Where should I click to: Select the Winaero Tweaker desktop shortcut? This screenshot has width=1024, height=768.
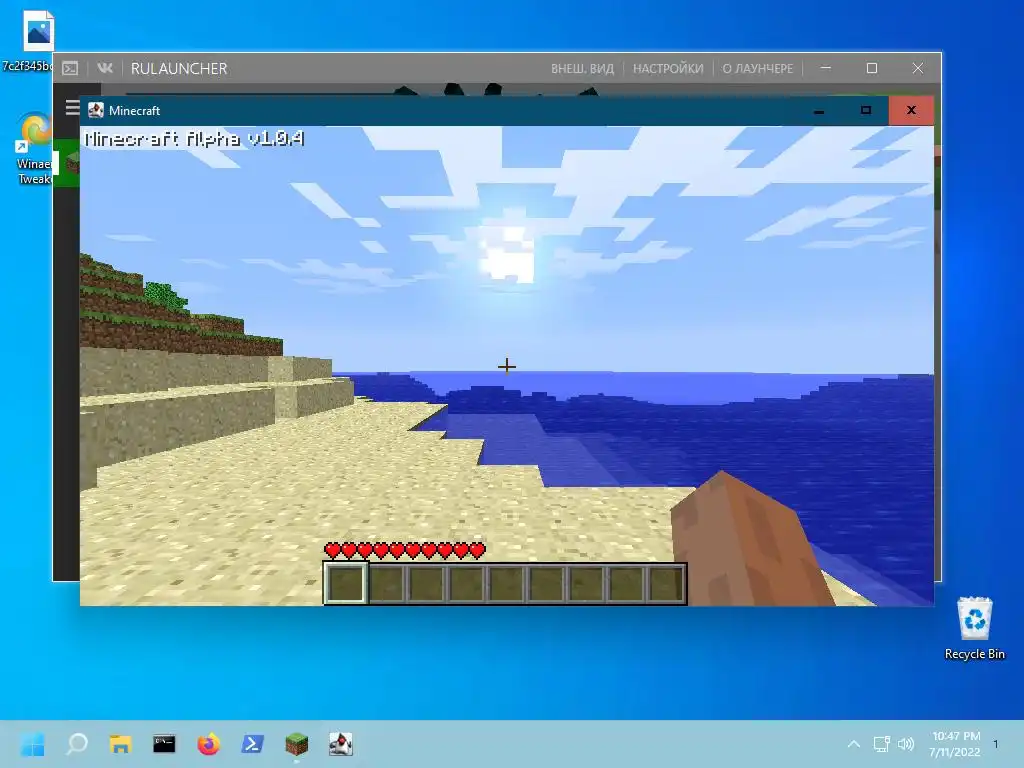coord(34,149)
